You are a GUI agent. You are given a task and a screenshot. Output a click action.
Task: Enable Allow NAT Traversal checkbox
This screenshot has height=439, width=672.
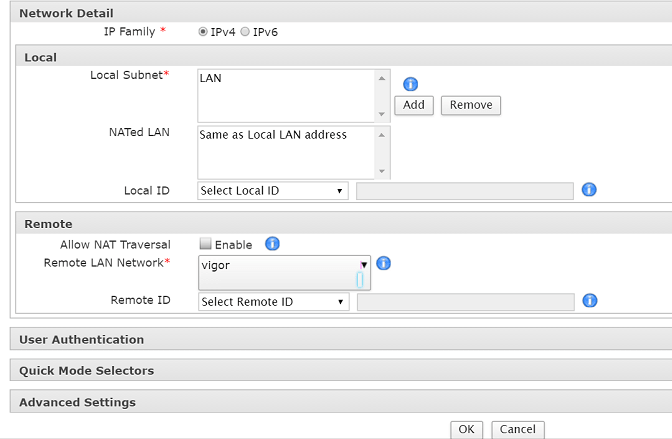click(205, 244)
